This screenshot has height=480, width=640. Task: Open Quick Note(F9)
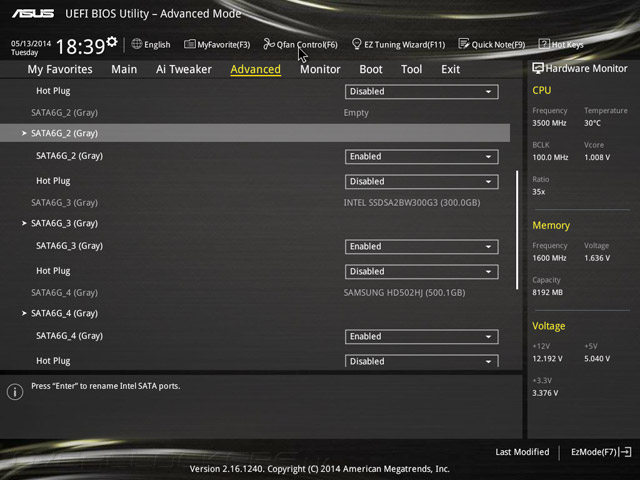coord(492,44)
